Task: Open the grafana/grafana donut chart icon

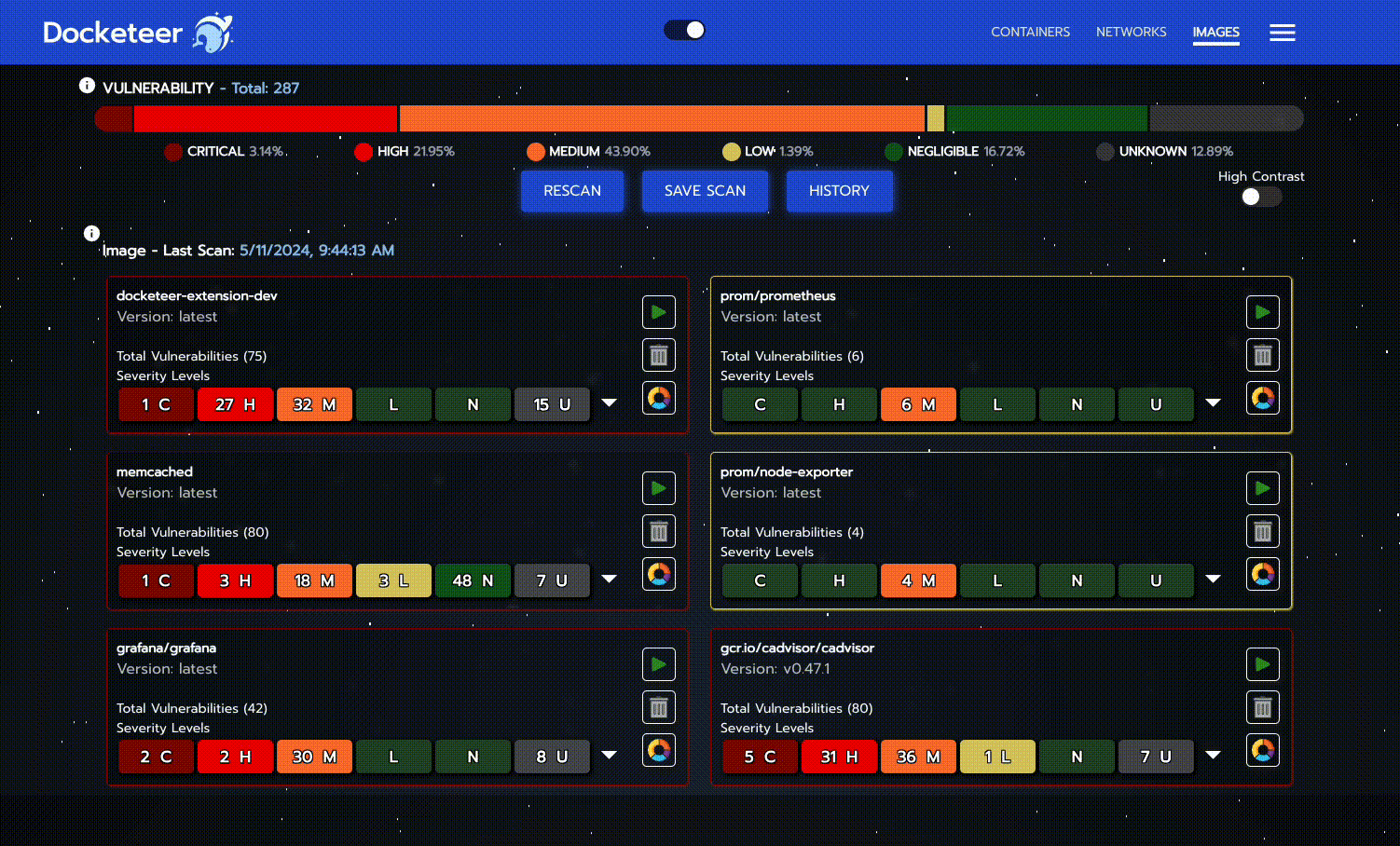Action: tap(659, 750)
